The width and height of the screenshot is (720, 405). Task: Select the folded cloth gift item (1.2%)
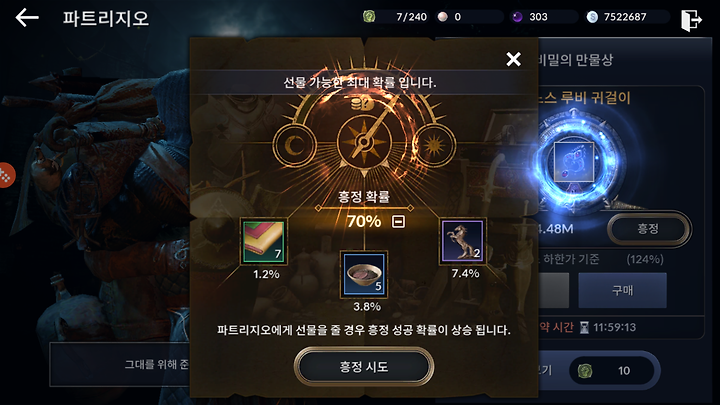point(264,242)
